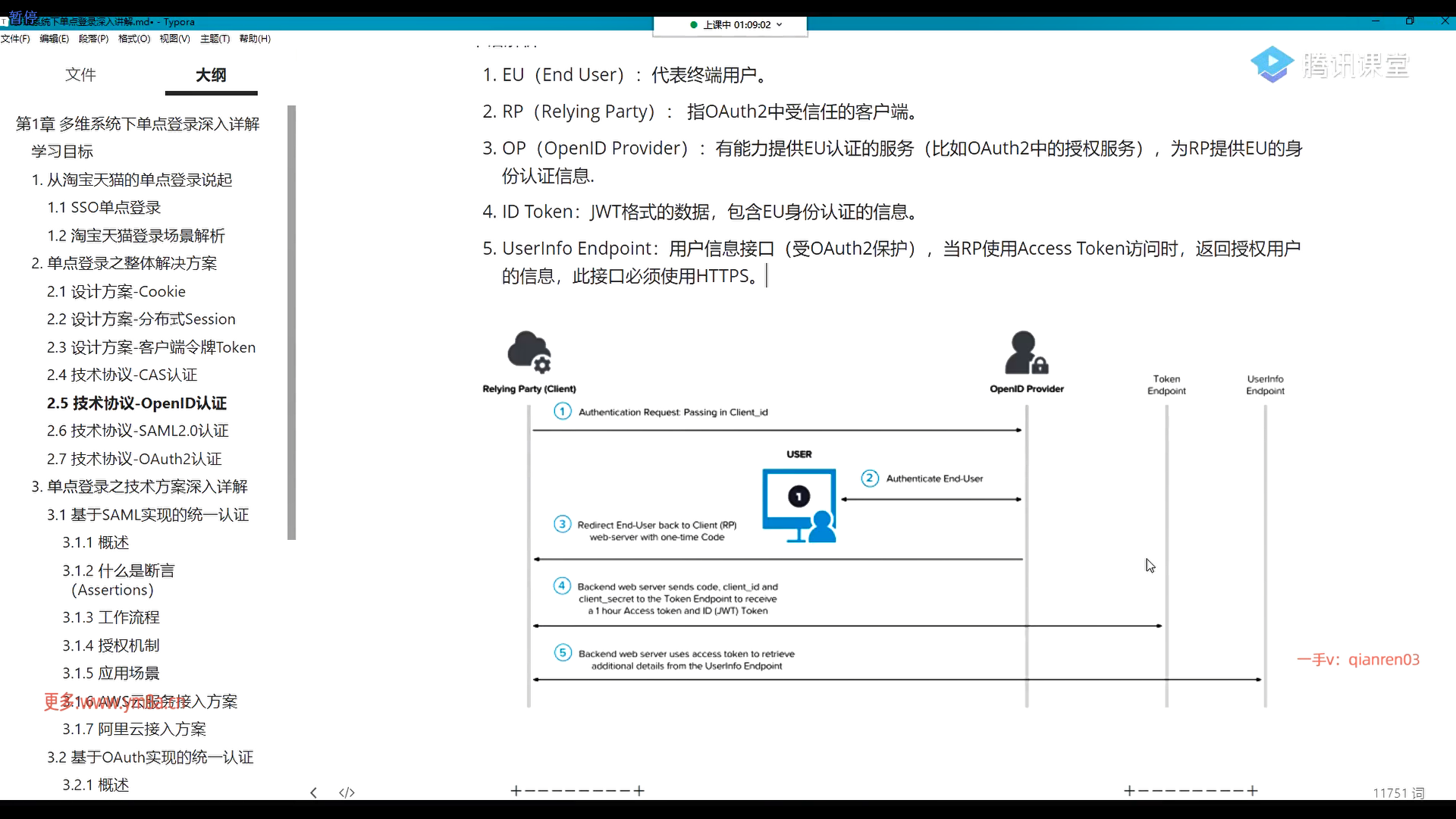Collapse sidebar with the left arrow icon

click(x=313, y=792)
